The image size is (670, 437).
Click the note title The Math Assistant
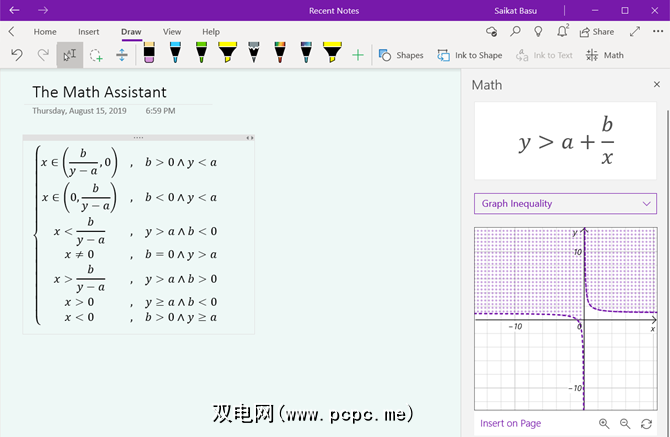click(x=99, y=92)
